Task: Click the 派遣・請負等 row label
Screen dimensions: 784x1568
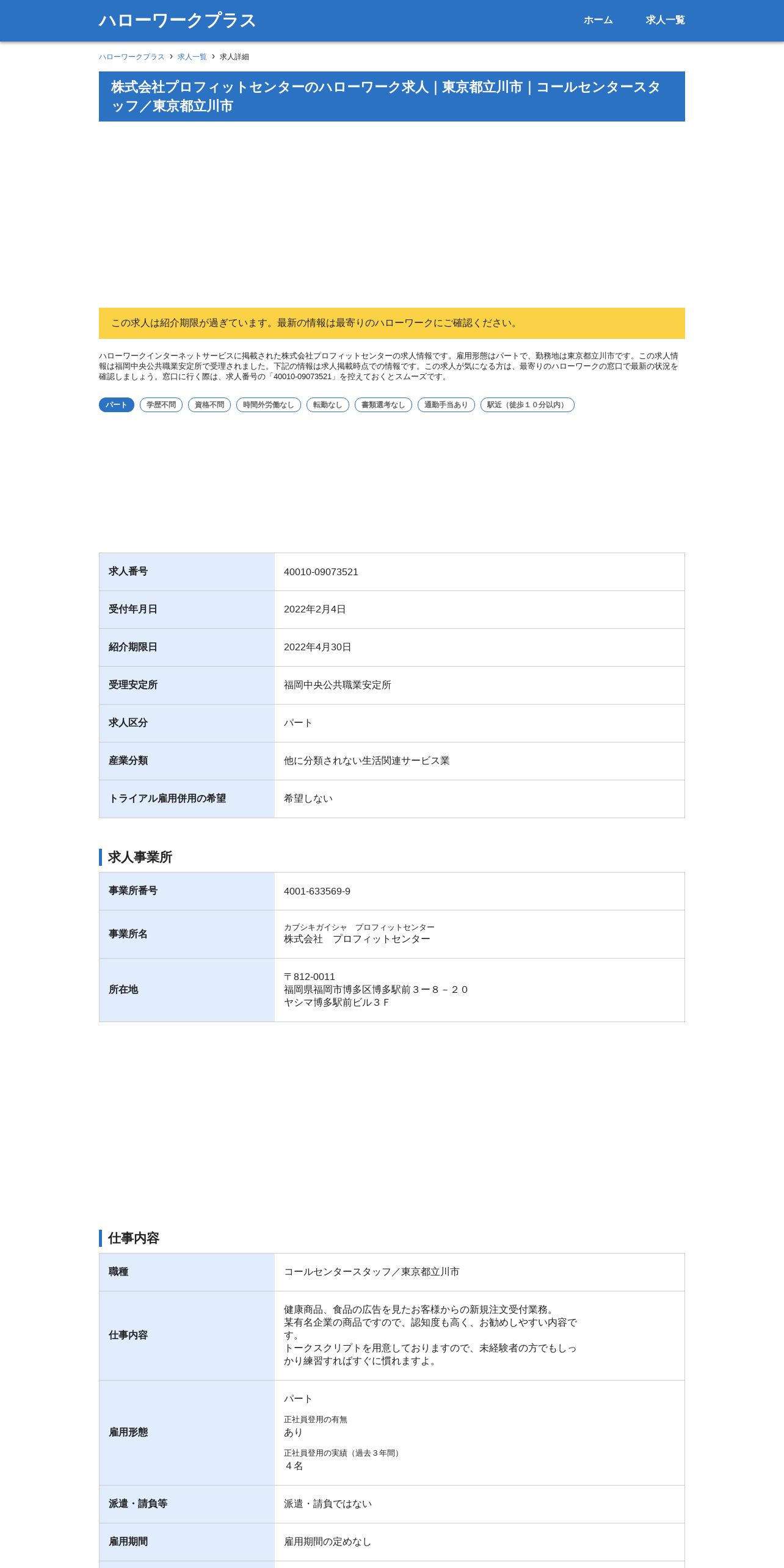Action: click(138, 1504)
